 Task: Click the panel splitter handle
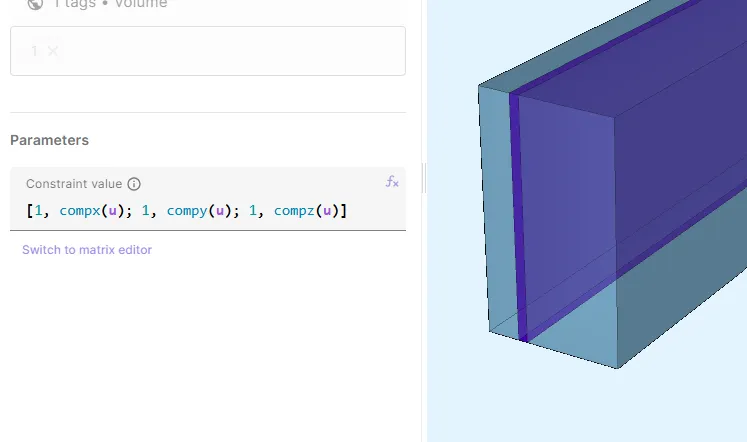pyautogui.click(x=424, y=178)
